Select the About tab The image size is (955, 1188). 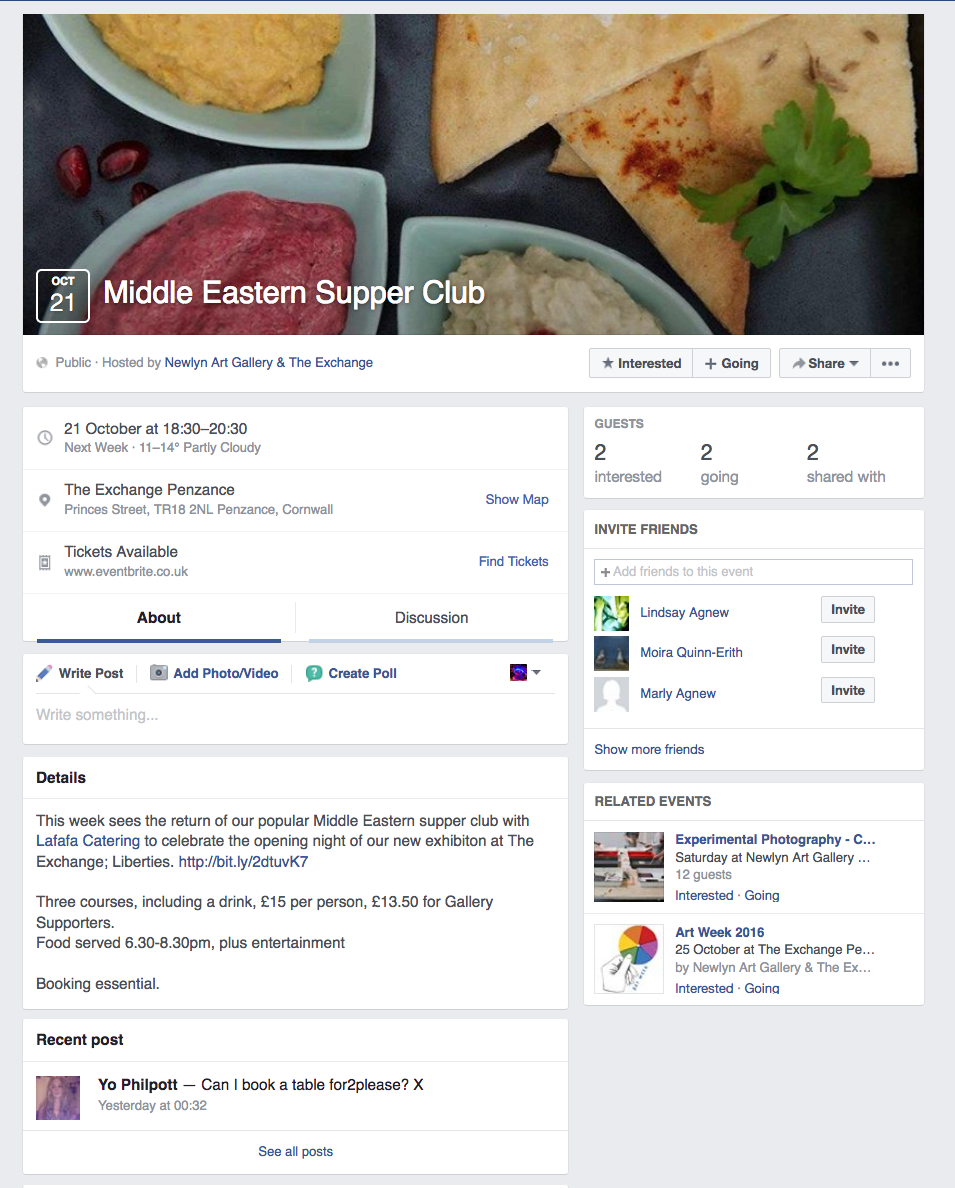(159, 618)
